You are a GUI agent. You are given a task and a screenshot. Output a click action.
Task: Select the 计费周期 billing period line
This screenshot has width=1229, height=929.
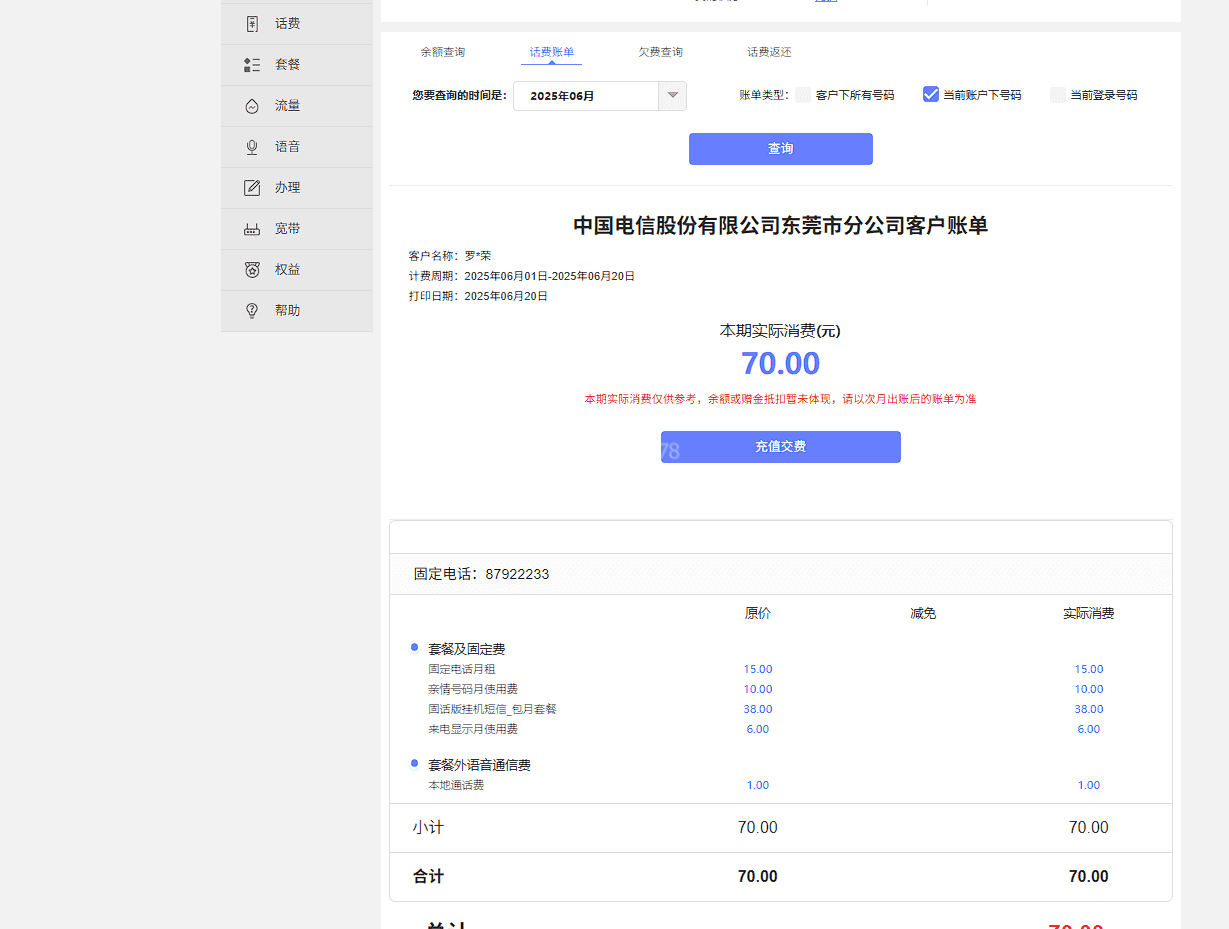522,276
